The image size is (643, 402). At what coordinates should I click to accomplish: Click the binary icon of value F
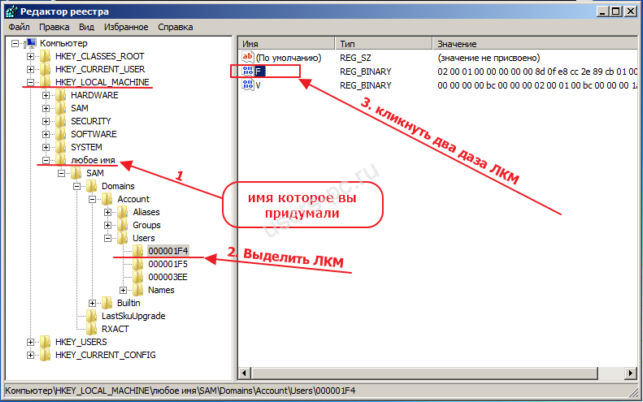click(248, 71)
